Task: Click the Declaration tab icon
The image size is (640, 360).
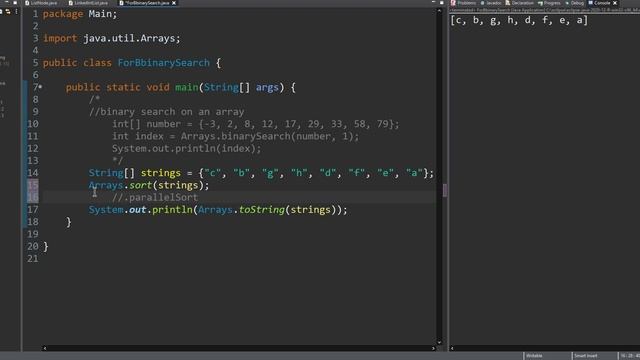Action: (507, 3)
